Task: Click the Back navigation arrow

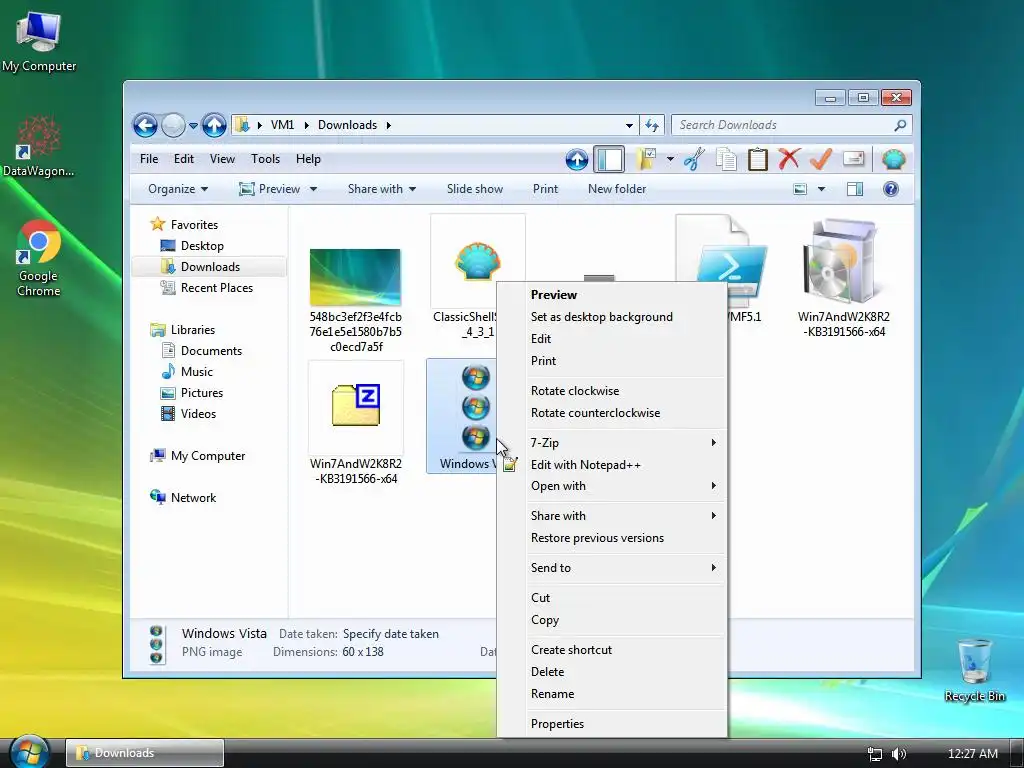Action: 145,125
